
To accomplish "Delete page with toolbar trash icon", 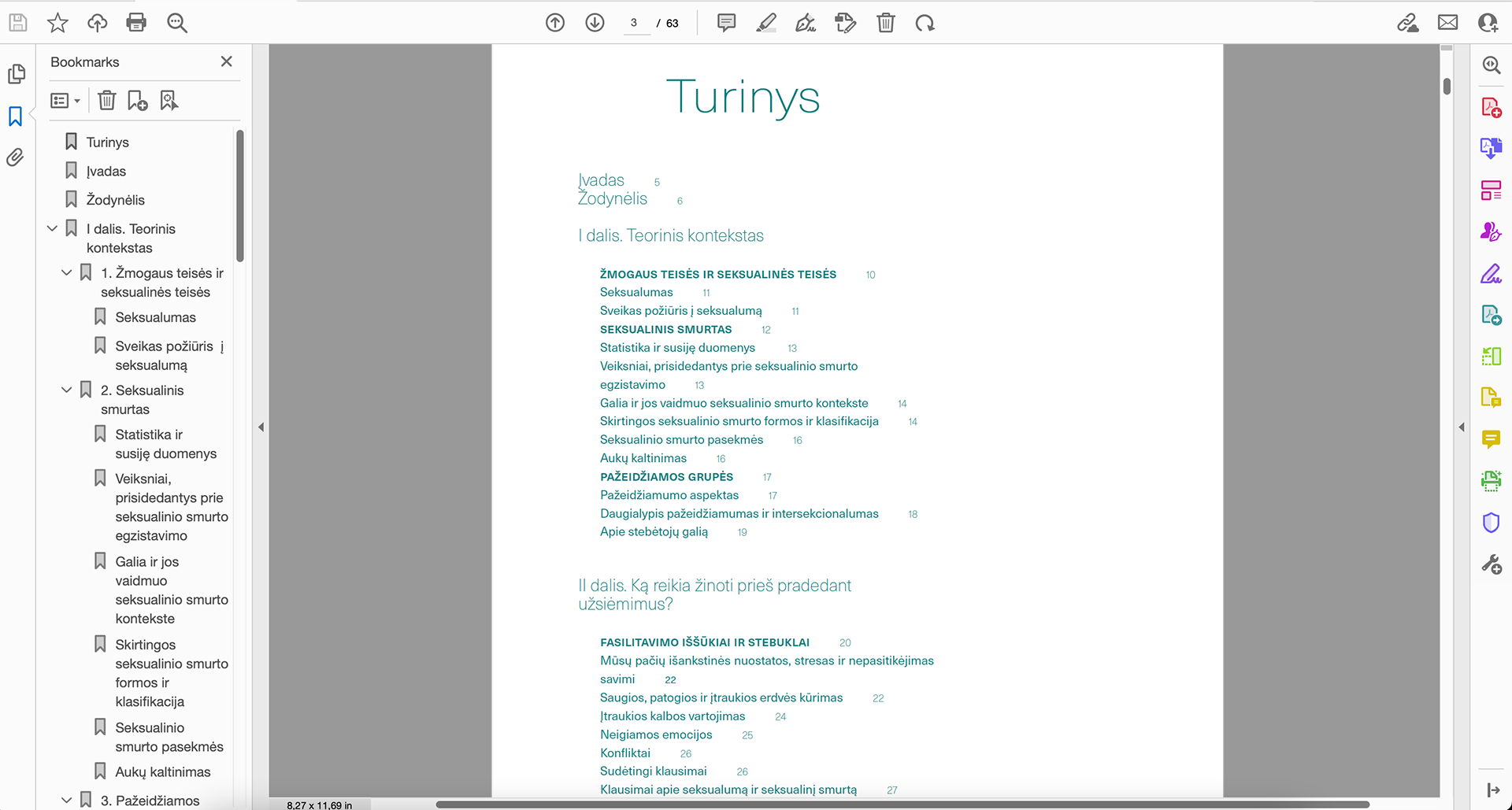I will pyautogui.click(x=886, y=23).
